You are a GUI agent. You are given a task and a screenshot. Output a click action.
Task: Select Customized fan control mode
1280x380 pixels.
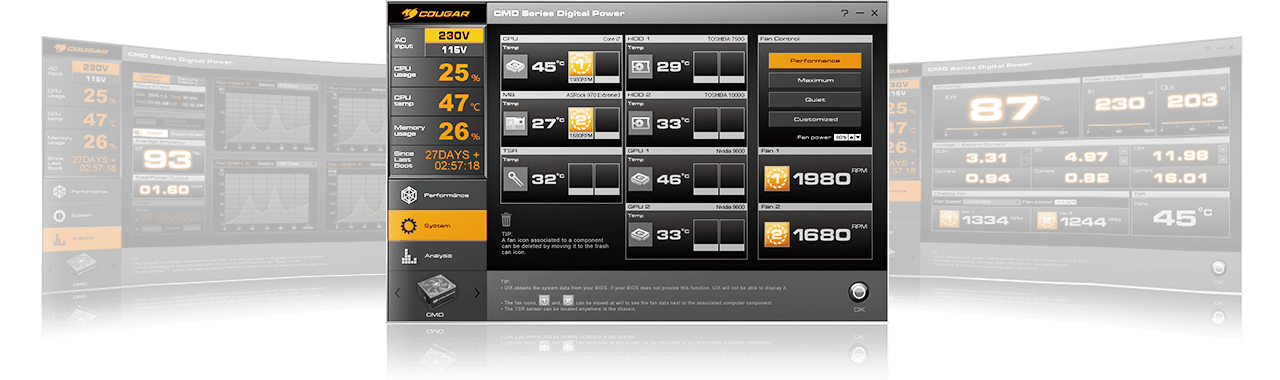tap(815, 119)
